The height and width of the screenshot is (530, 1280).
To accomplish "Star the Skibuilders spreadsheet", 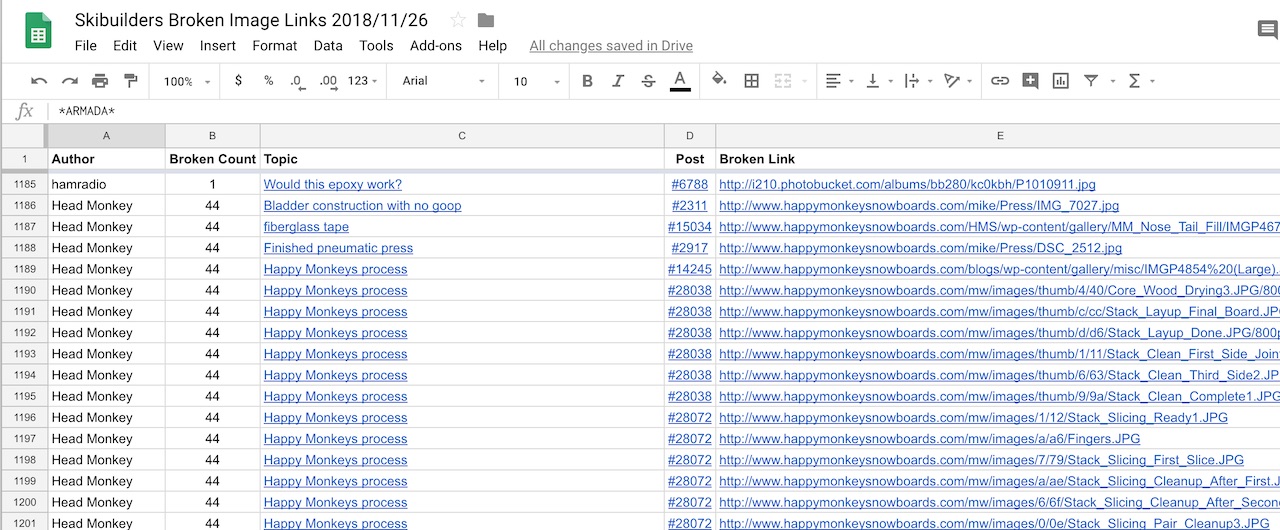I will pyautogui.click(x=458, y=20).
